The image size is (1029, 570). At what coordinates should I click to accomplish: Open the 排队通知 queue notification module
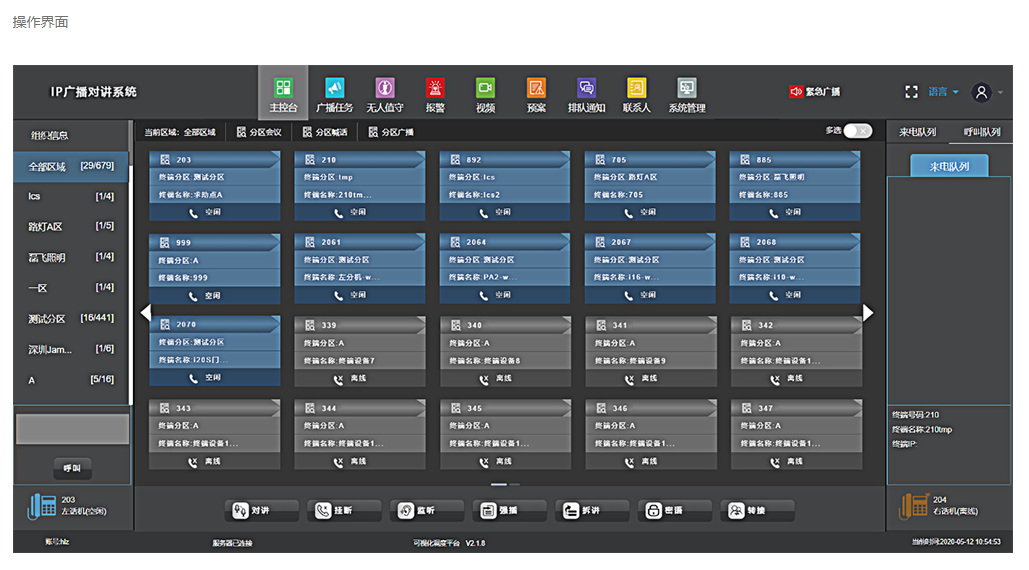tap(586, 94)
